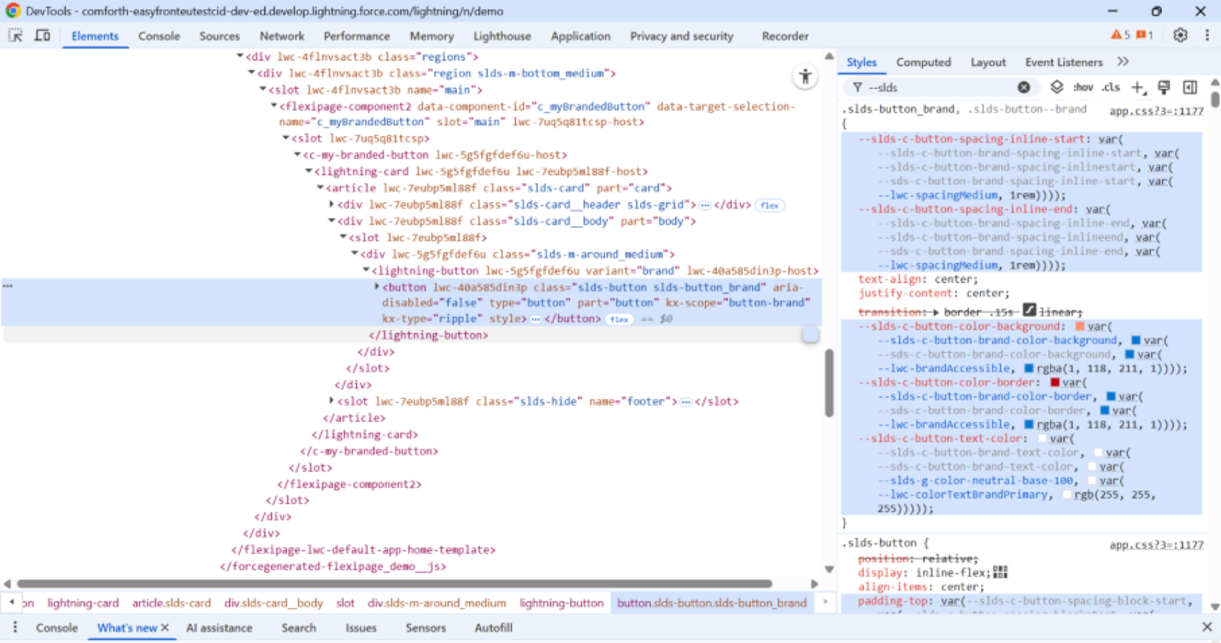Expand the slds-card__header div node

332,205
